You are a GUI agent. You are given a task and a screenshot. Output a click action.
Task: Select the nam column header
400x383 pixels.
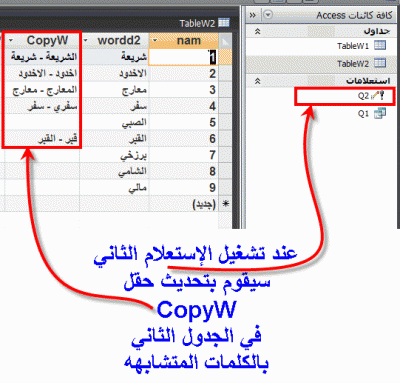pyautogui.click(x=184, y=41)
